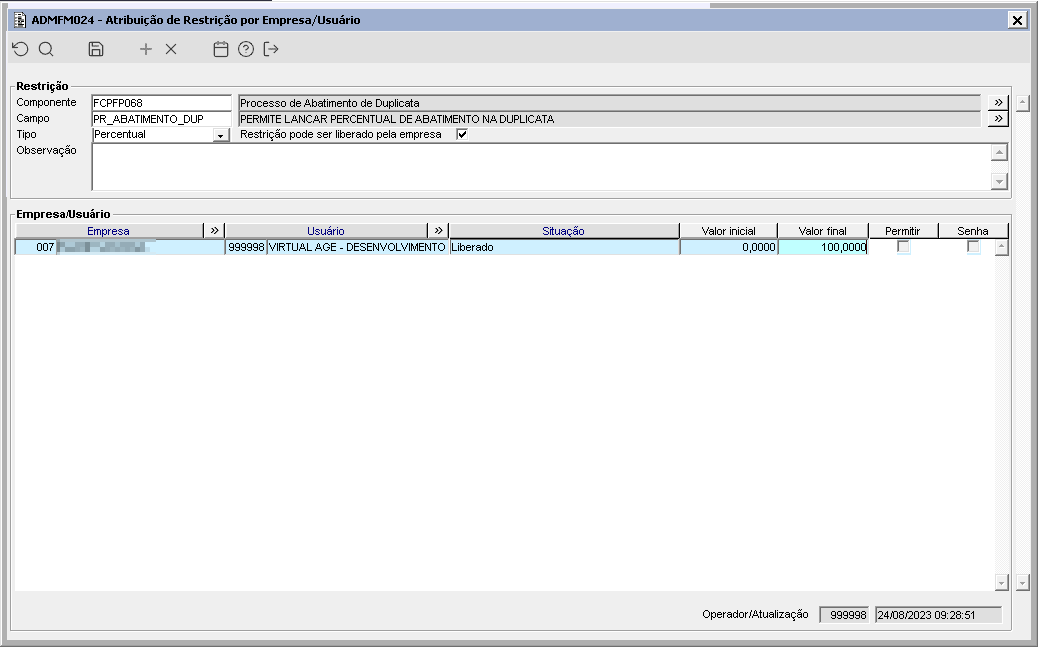Image resolution: width=1038 pixels, height=647 pixels.
Task: Click the Valor final column header
Action: click(x=823, y=230)
